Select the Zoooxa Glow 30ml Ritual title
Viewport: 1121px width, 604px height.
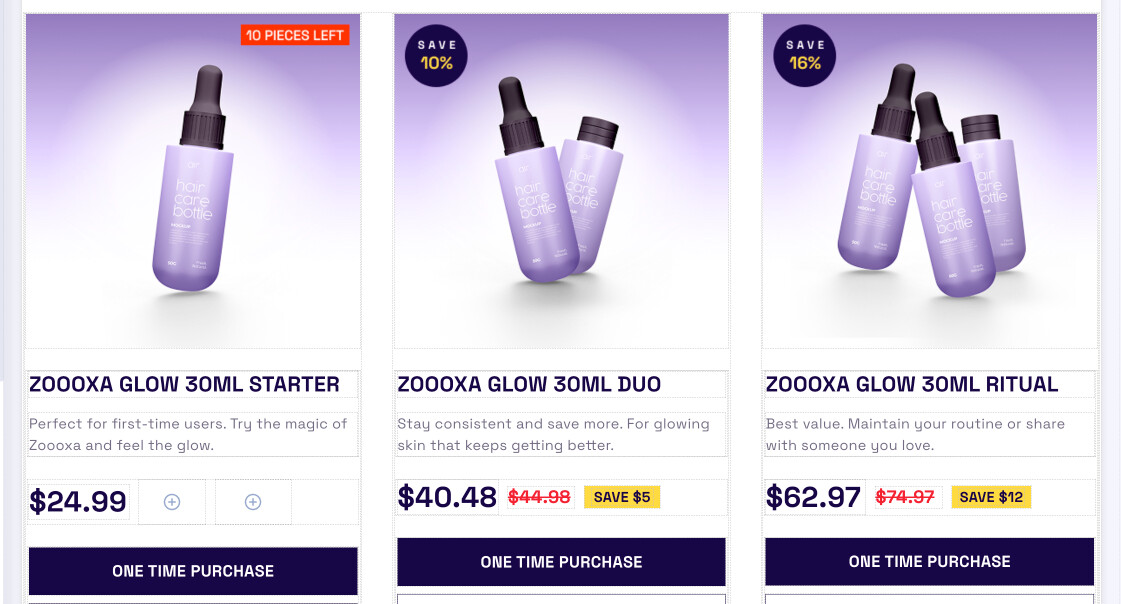tap(912, 384)
